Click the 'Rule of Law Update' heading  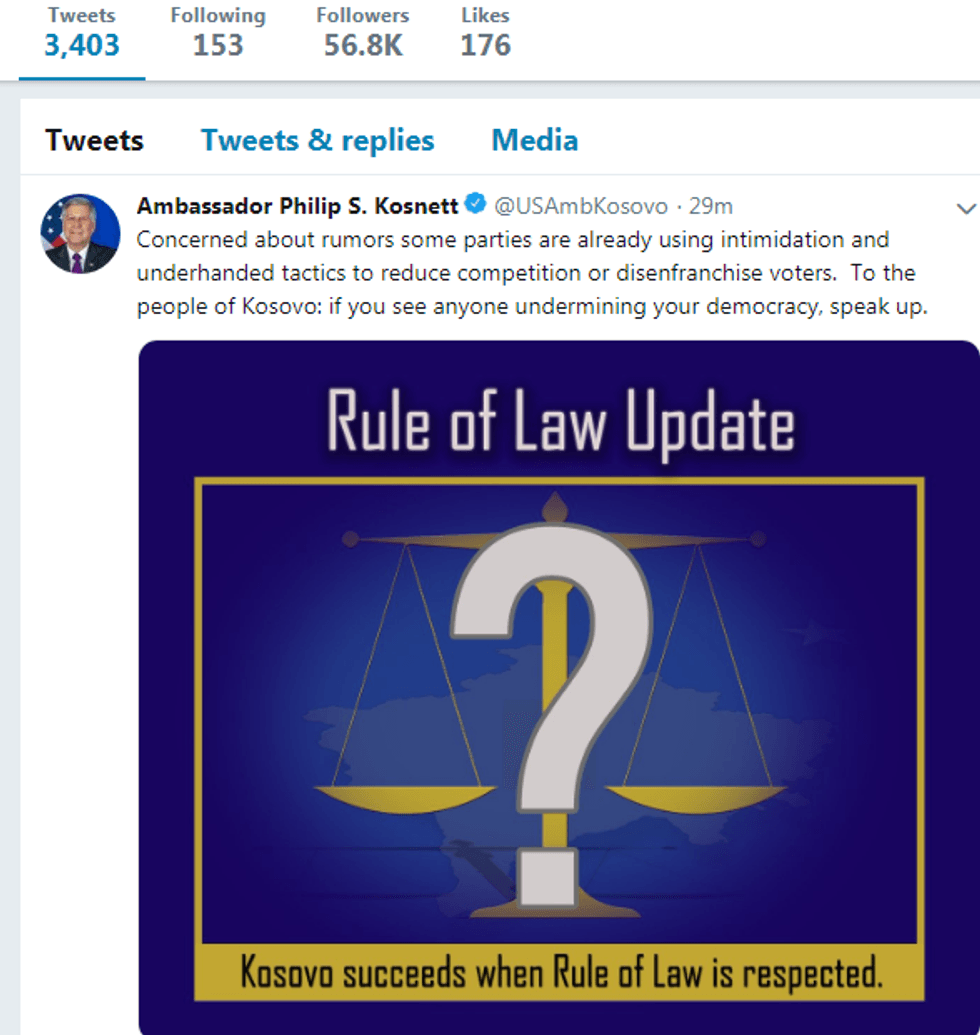[x=561, y=422]
